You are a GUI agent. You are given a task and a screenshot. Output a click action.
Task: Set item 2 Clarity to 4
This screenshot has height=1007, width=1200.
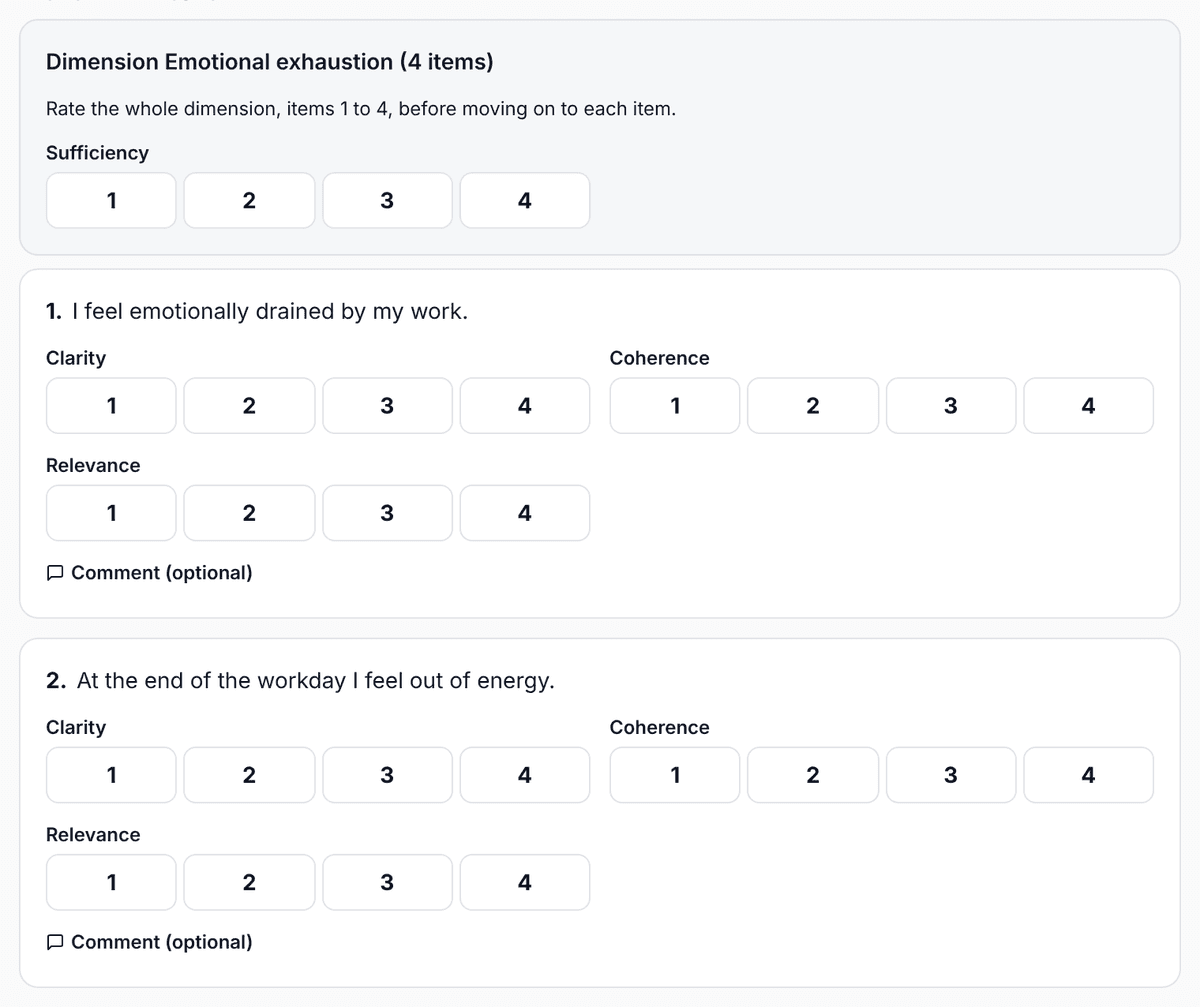(525, 775)
